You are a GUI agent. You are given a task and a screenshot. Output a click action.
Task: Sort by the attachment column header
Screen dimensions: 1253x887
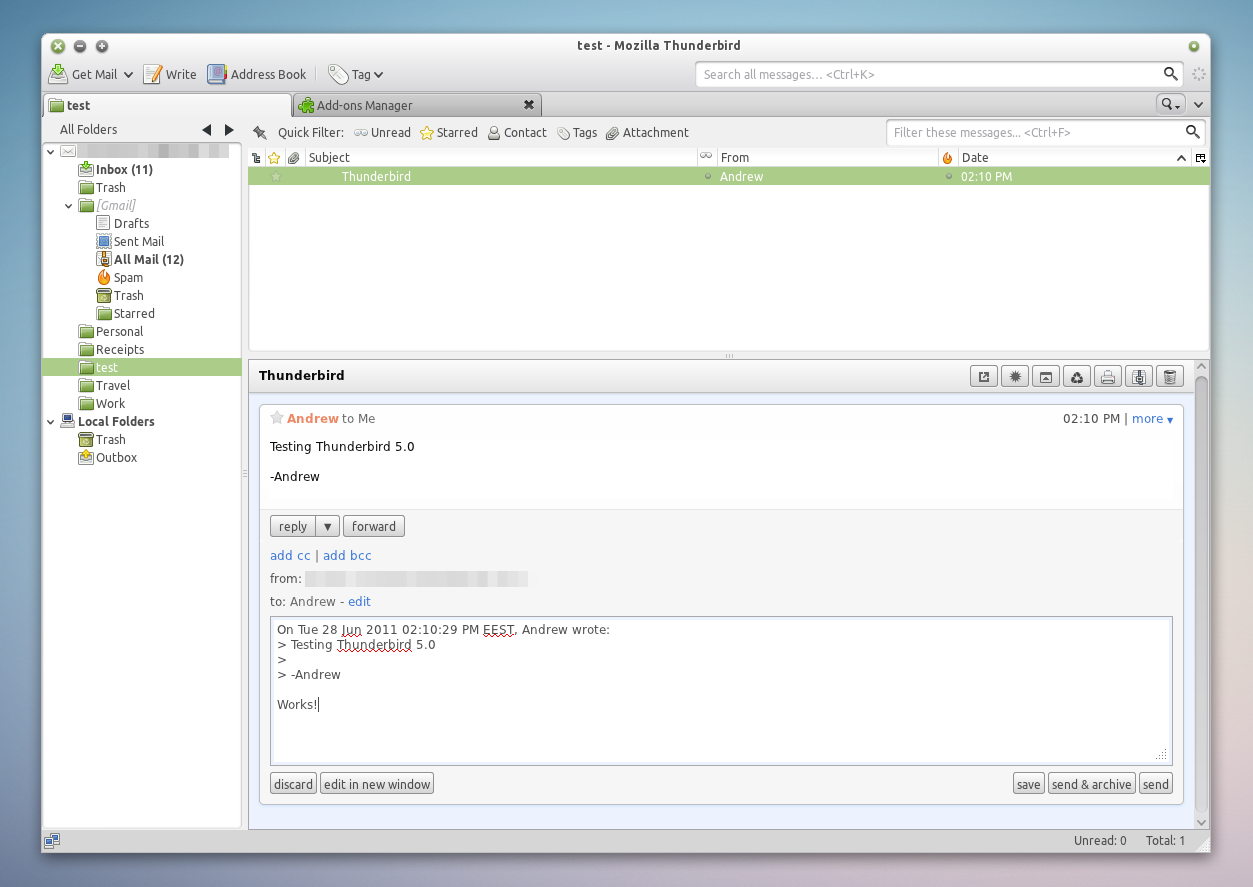(x=293, y=158)
